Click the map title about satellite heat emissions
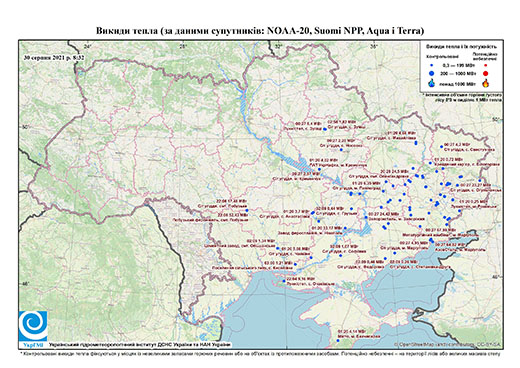The image size is (520, 368). pos(260,31)
